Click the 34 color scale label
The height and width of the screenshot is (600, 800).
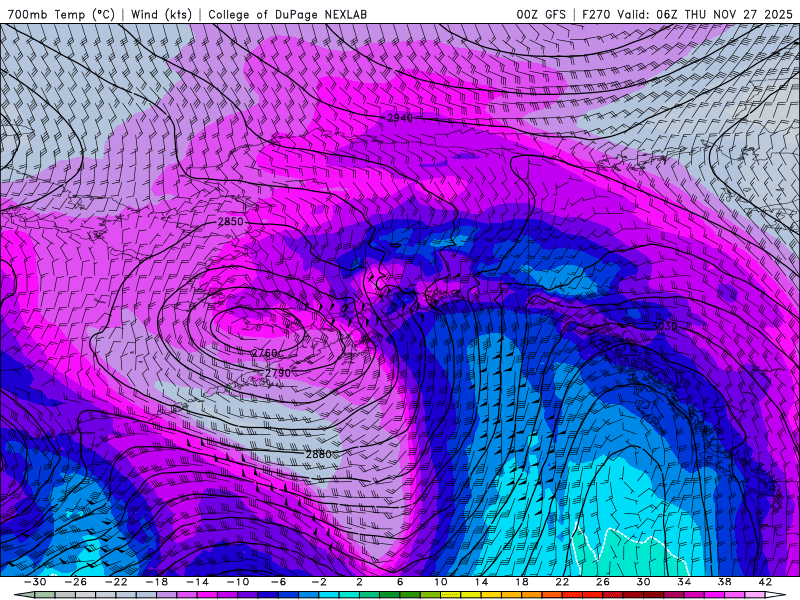tap(684, 582)
